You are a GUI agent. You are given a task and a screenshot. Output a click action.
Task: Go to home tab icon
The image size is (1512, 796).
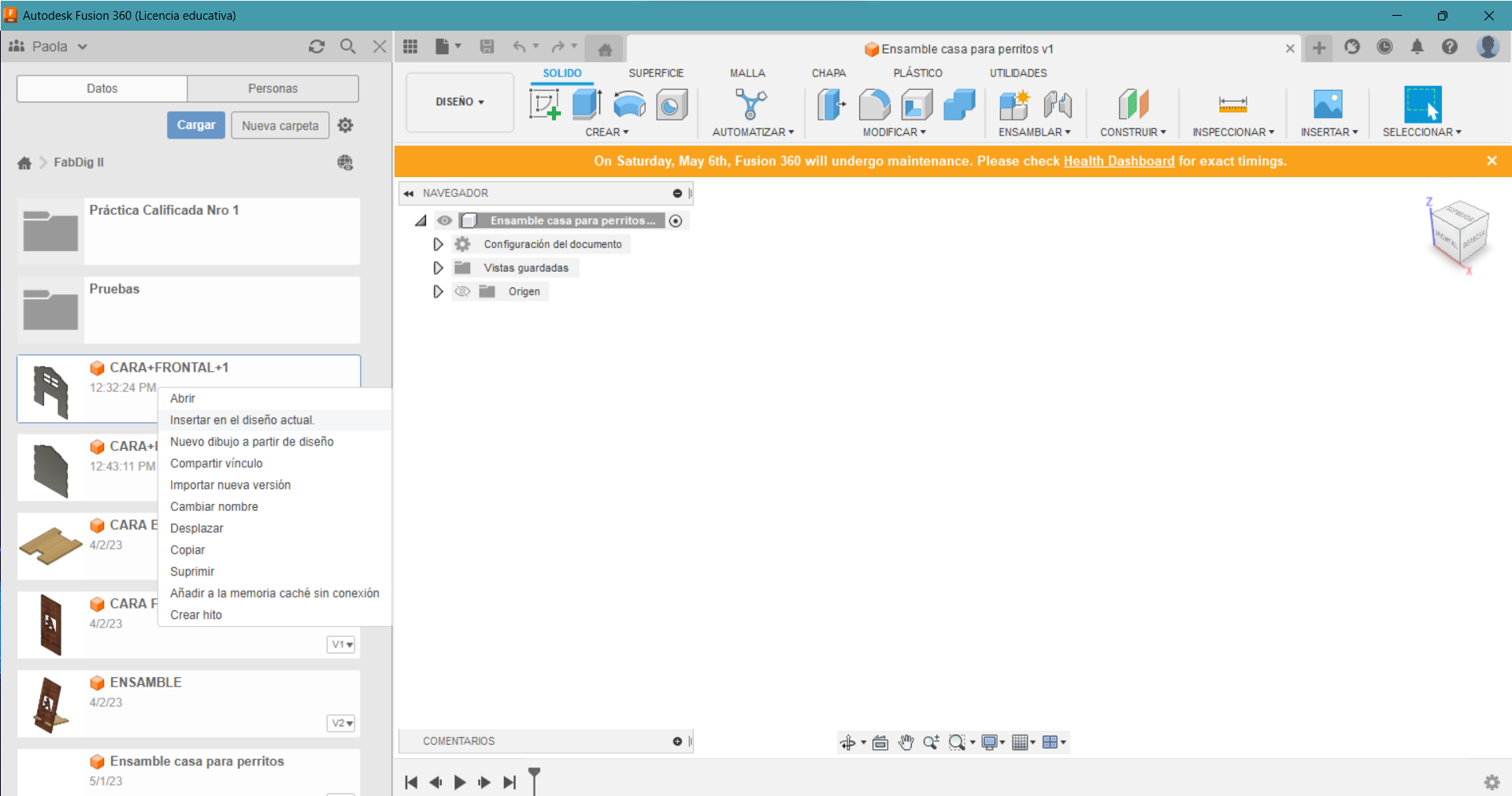point(605,50)
